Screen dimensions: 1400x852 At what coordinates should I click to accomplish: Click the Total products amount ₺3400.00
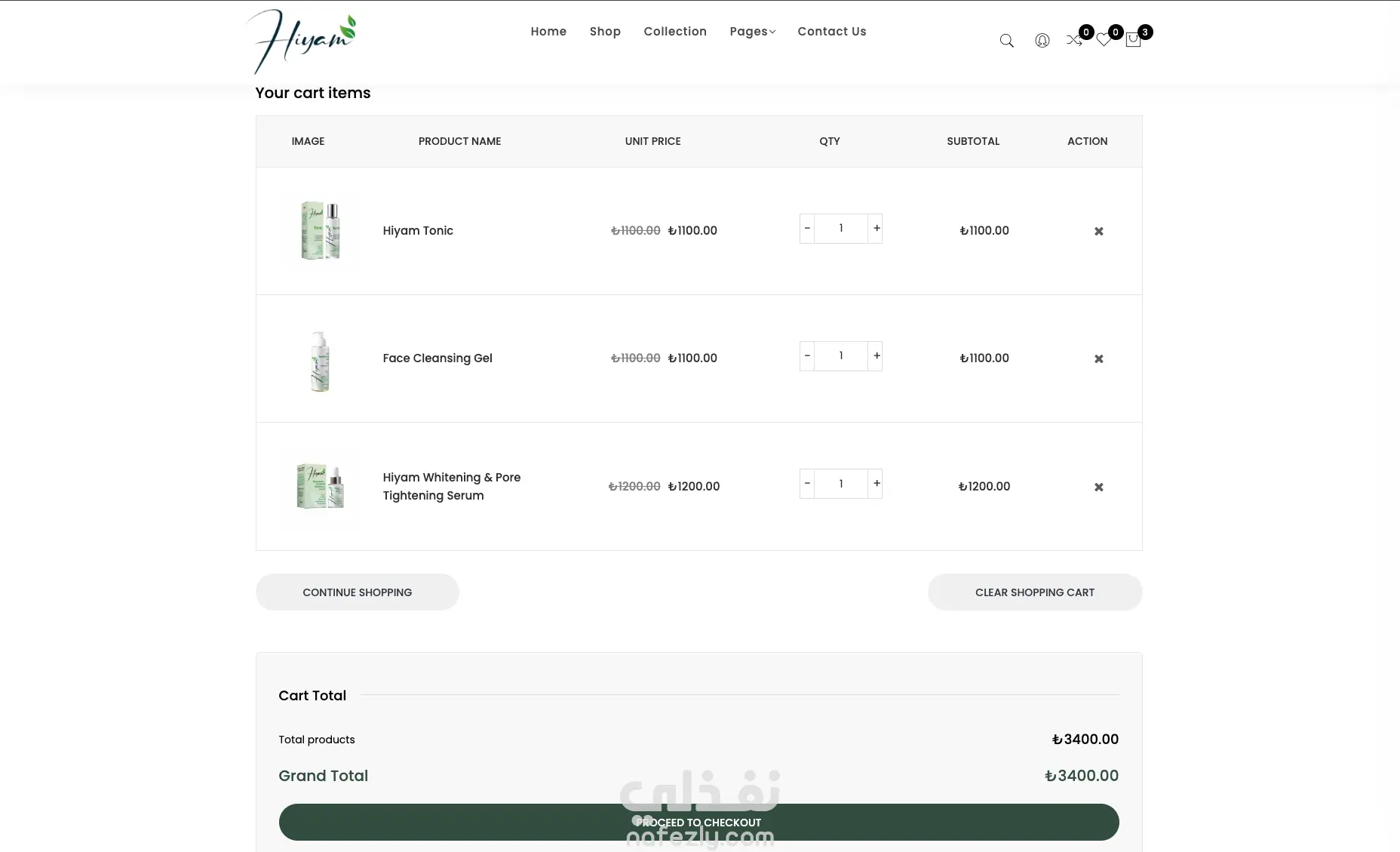click(1085, 739)
